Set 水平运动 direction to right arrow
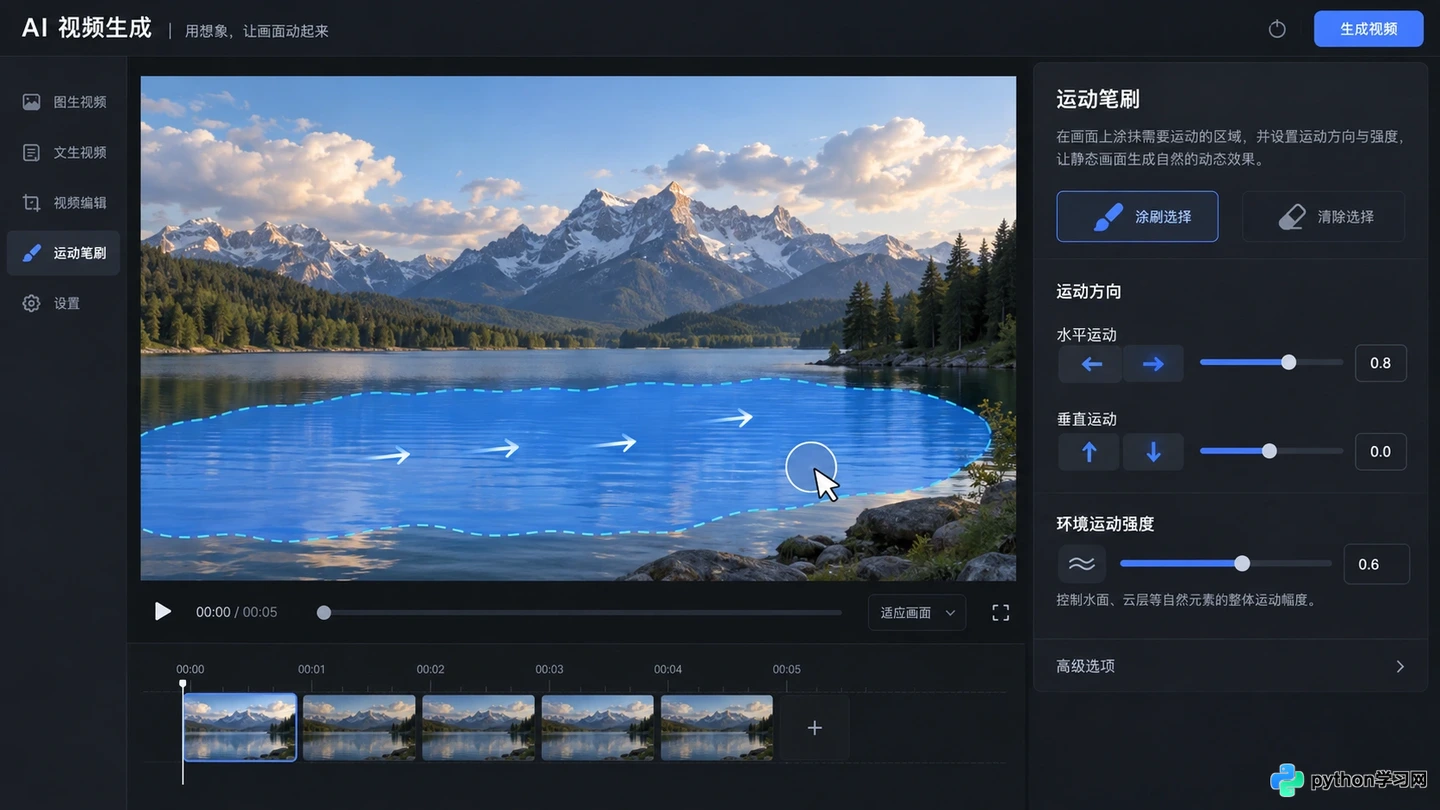The width and height of the screenshot is (1440, 810). tap(1153, 364)
